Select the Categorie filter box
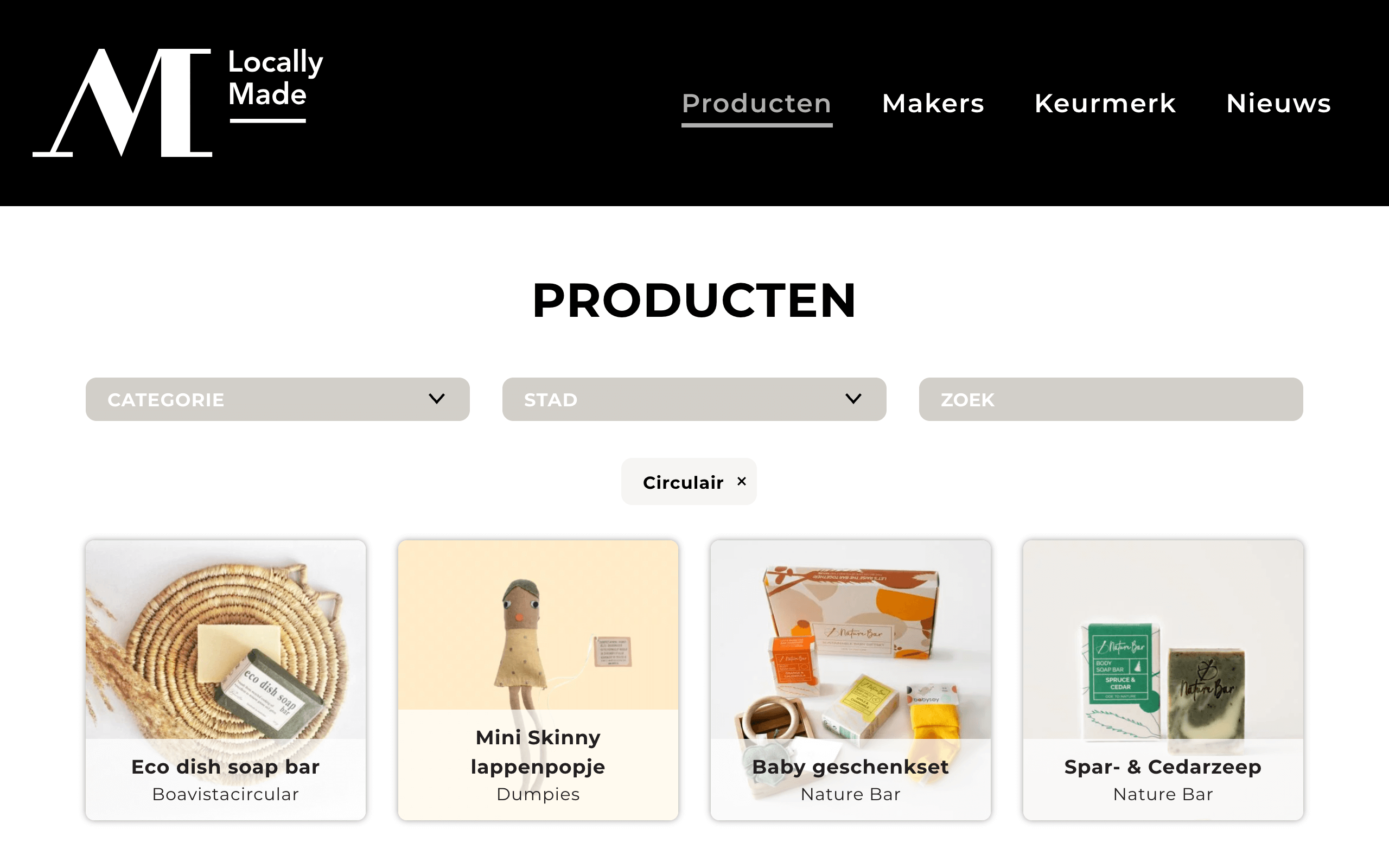 click(x=278, y=399)
